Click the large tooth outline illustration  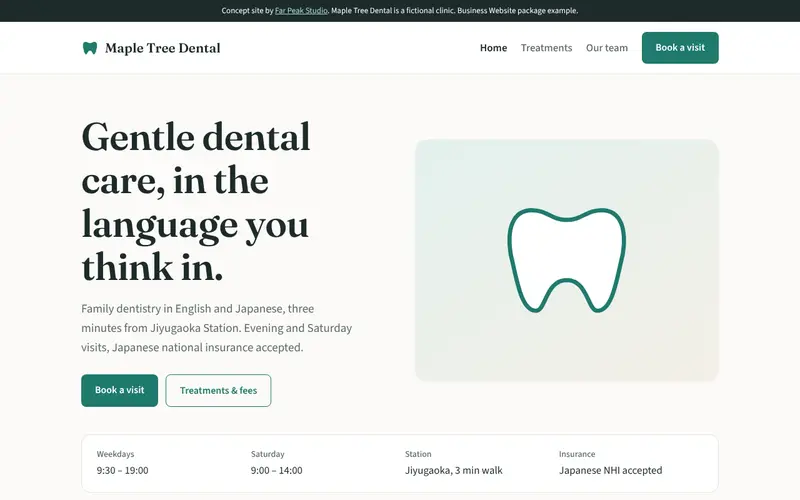pos(566,260)
